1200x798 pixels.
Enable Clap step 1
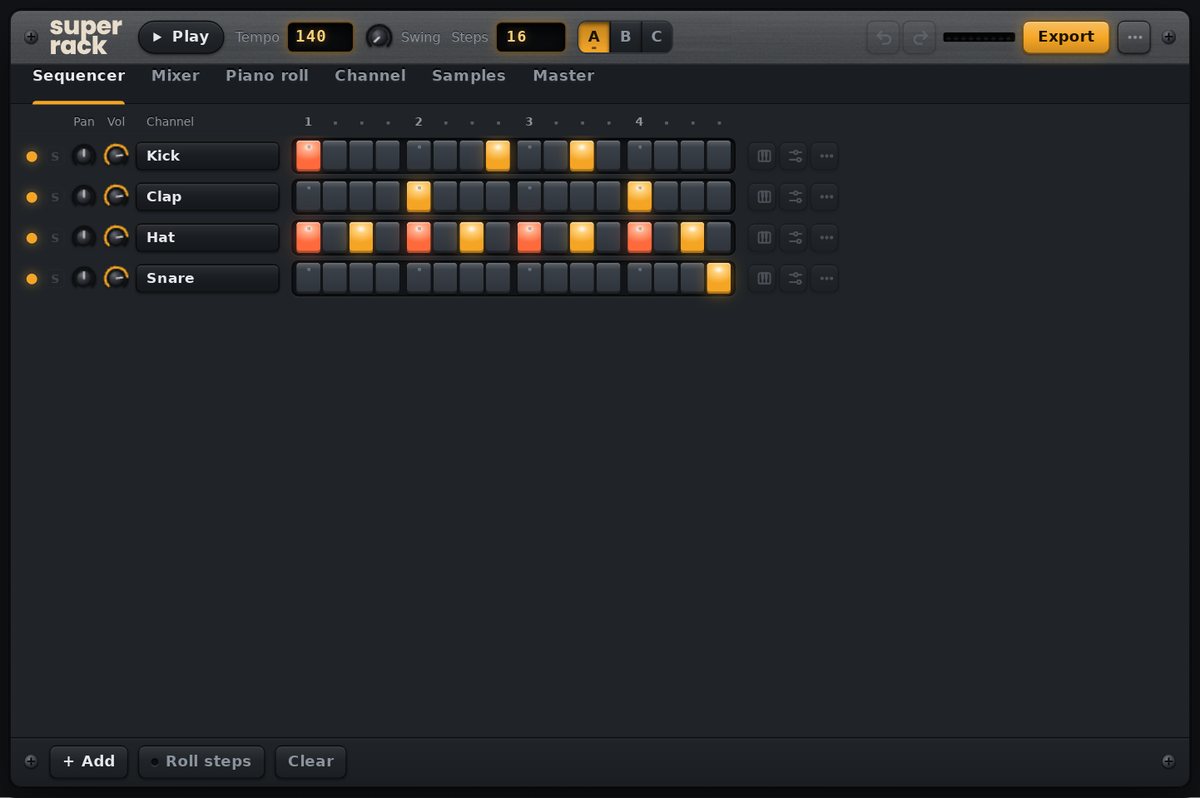point(308,197)
